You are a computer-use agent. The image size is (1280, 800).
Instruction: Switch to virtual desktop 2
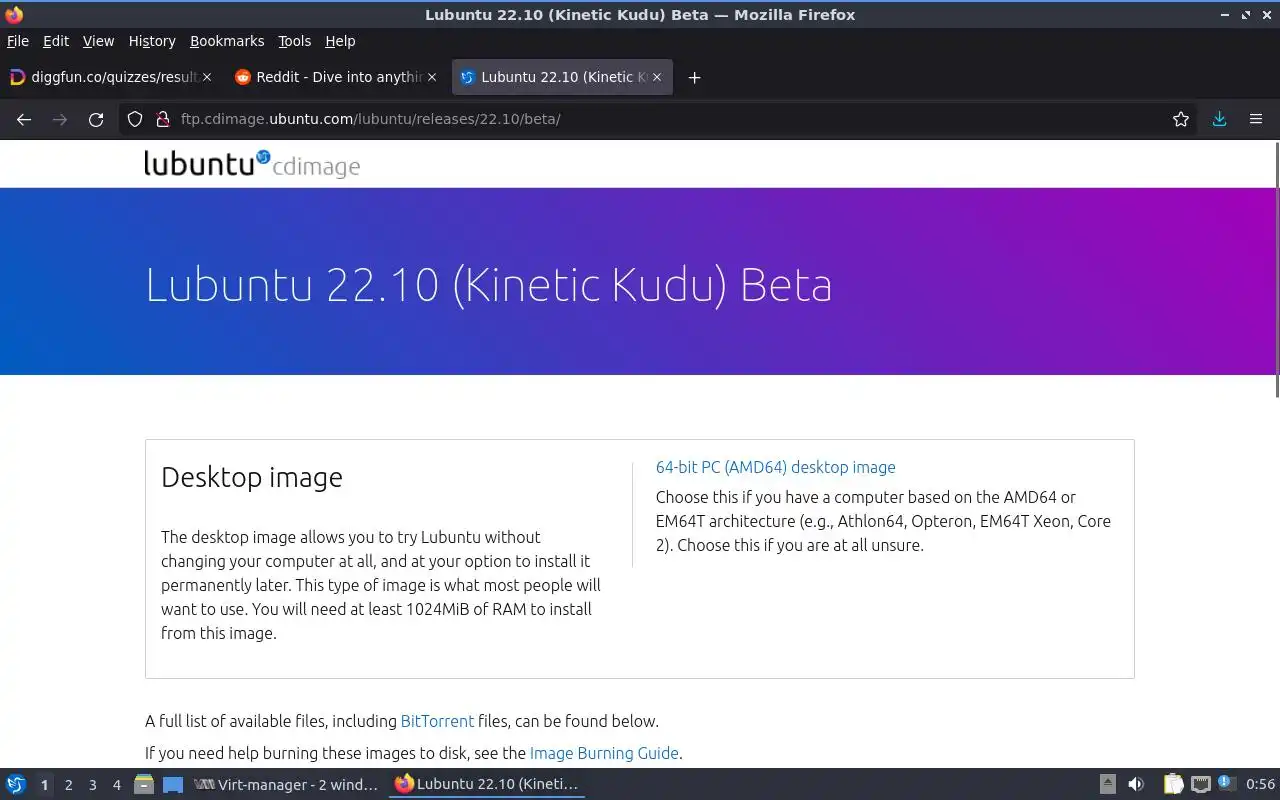click(68, 785)
